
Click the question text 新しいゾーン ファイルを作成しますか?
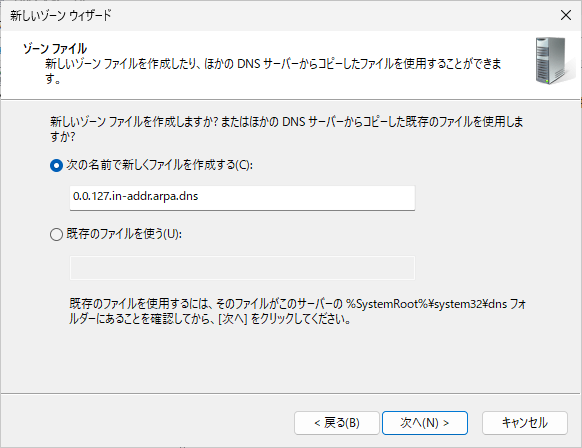(x=134, y=122)
